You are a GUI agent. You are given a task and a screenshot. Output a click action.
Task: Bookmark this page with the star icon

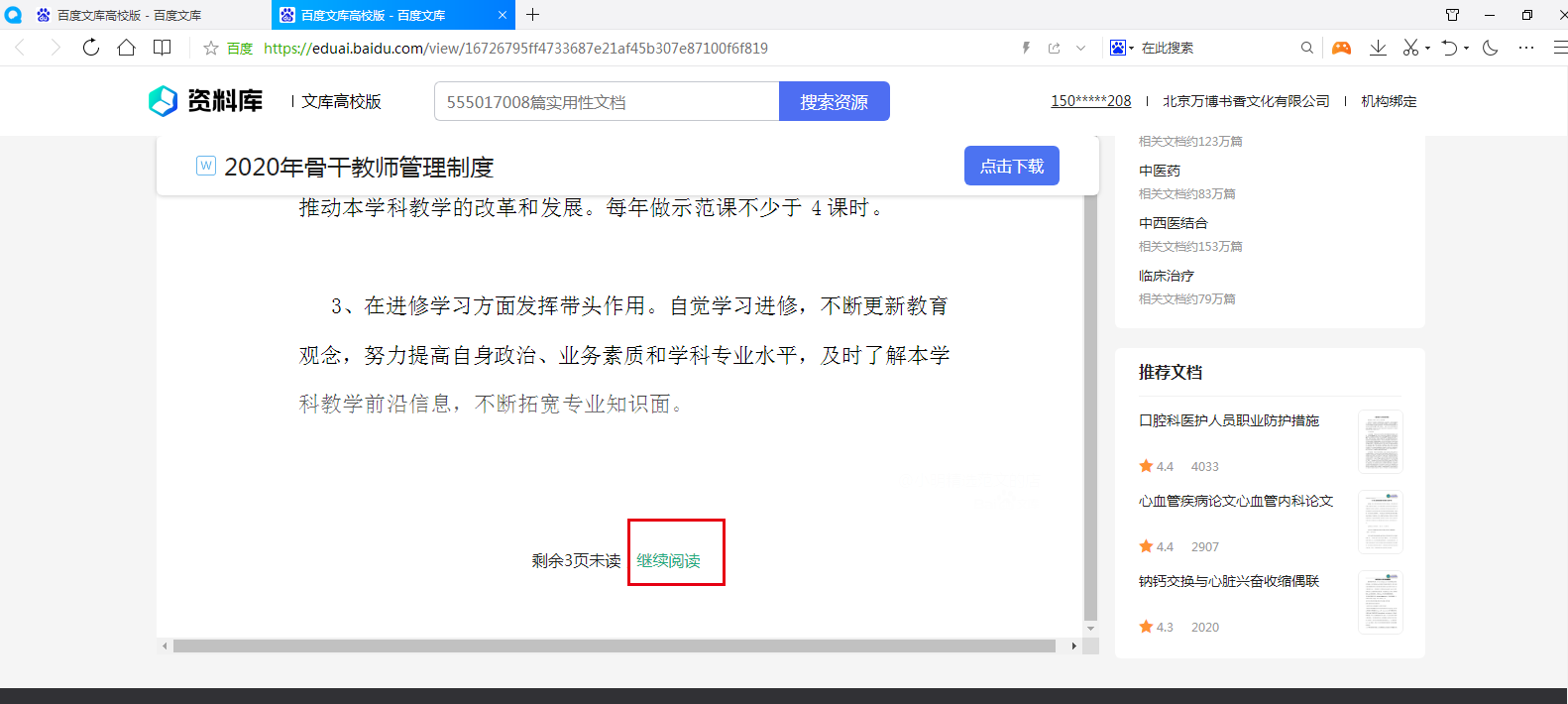coord(210,48)
